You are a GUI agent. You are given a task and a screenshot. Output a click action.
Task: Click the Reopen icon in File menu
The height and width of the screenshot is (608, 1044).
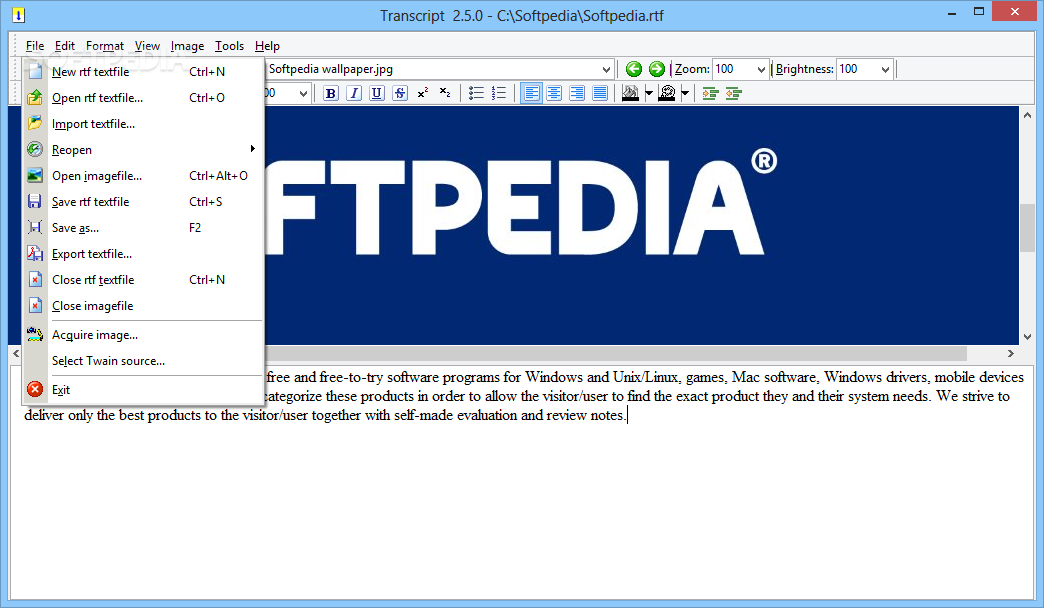click(35, 149)
